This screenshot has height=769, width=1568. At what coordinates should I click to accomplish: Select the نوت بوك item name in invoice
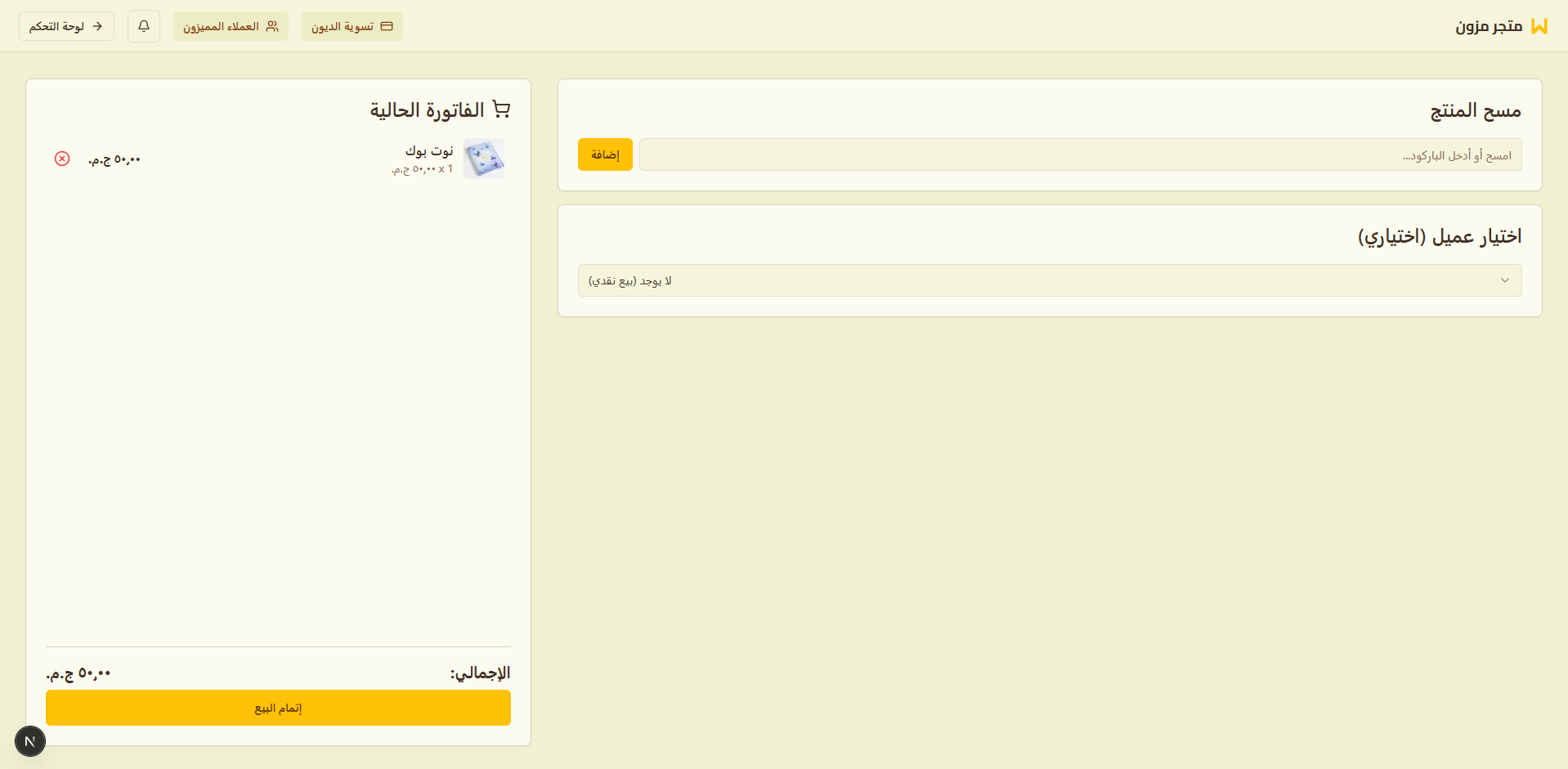pos(429,150)
